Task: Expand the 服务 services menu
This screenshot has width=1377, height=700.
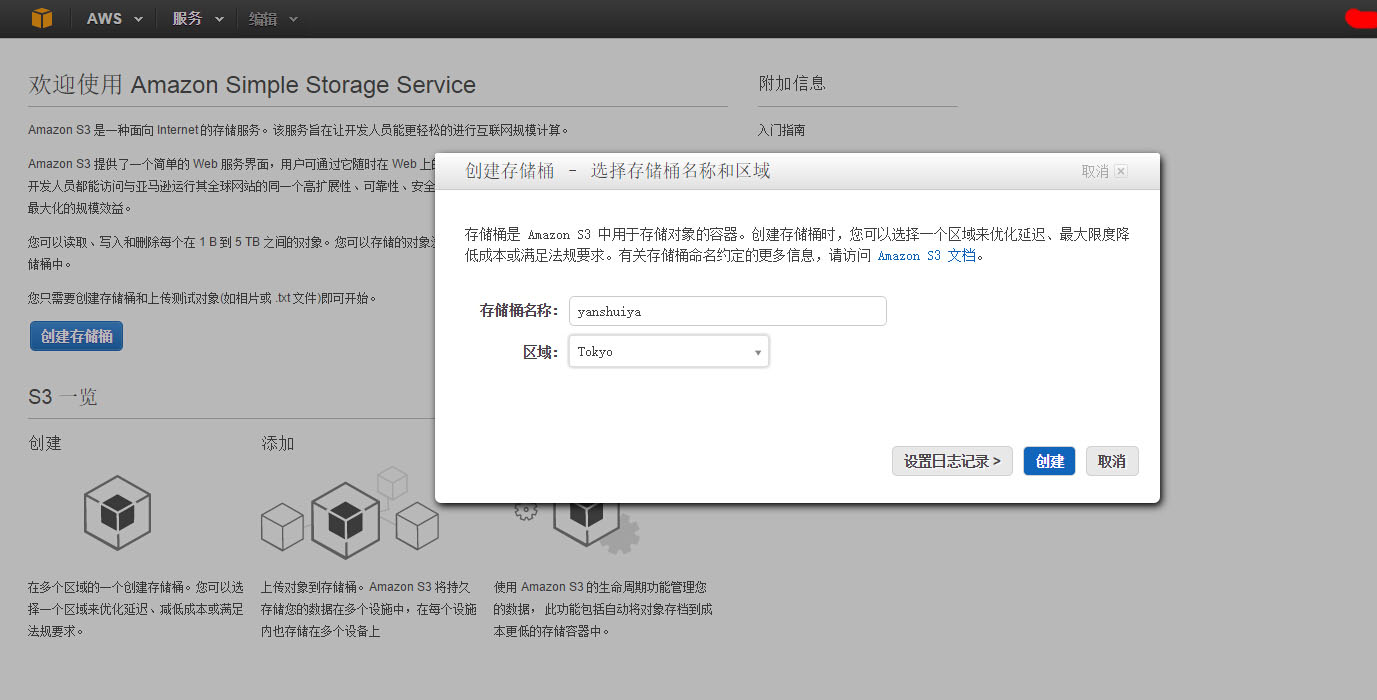Action: point(198,19)
